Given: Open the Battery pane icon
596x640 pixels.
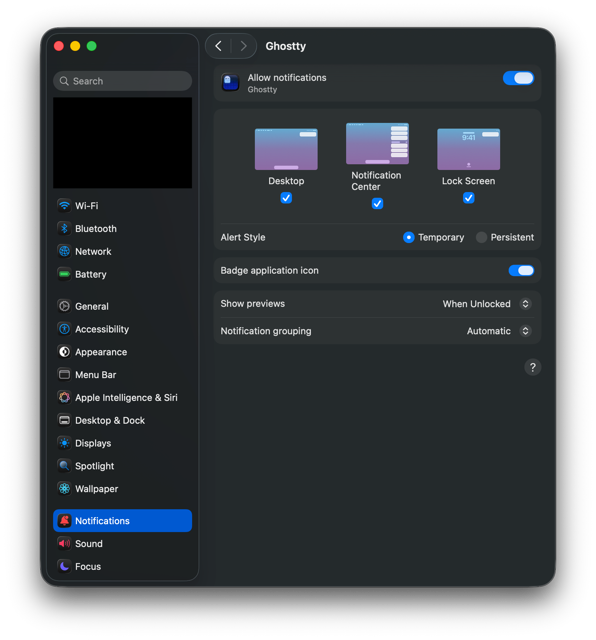Looking at the screenshot, I should click(x=64, y=274).
